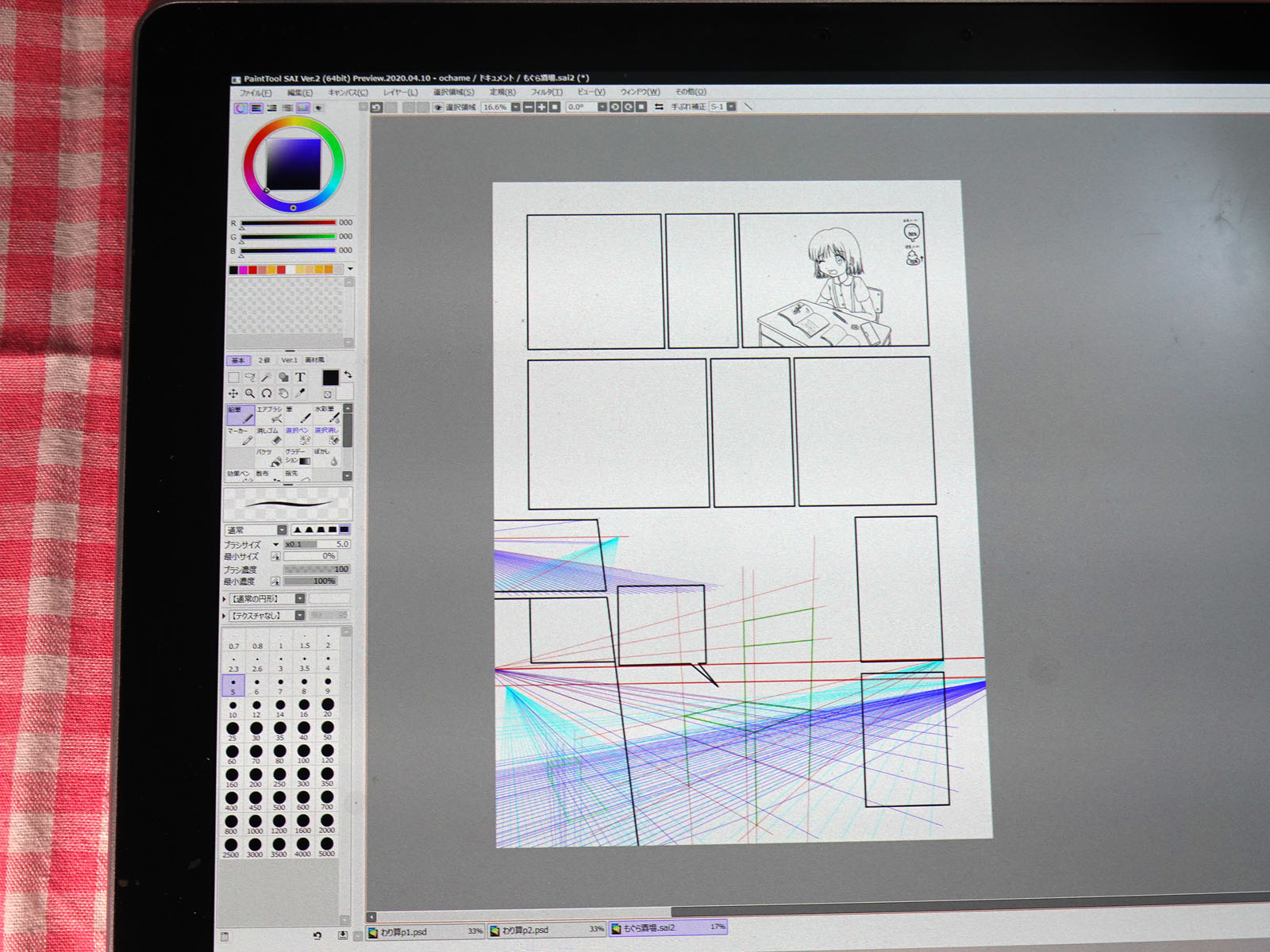Open the レイヤー(L) menu
1270x952 pixels.
click(x=401, y=92)
